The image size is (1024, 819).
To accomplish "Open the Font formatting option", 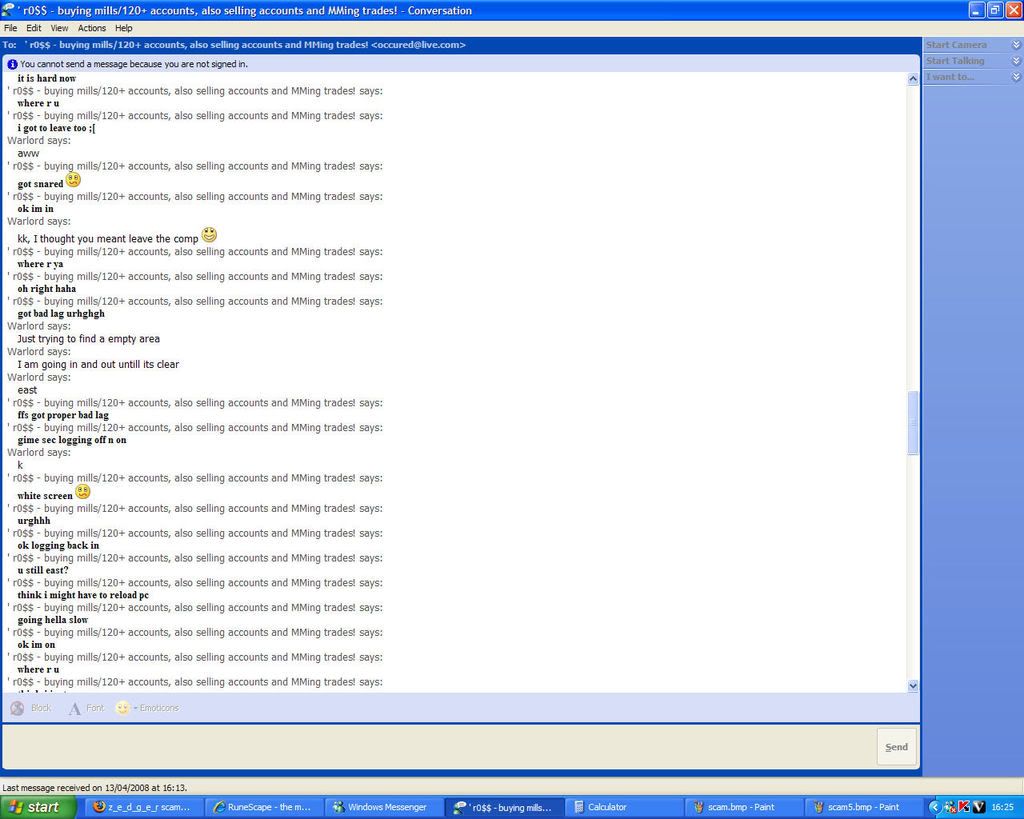I will pyautogui.click(x=86, y=708).
